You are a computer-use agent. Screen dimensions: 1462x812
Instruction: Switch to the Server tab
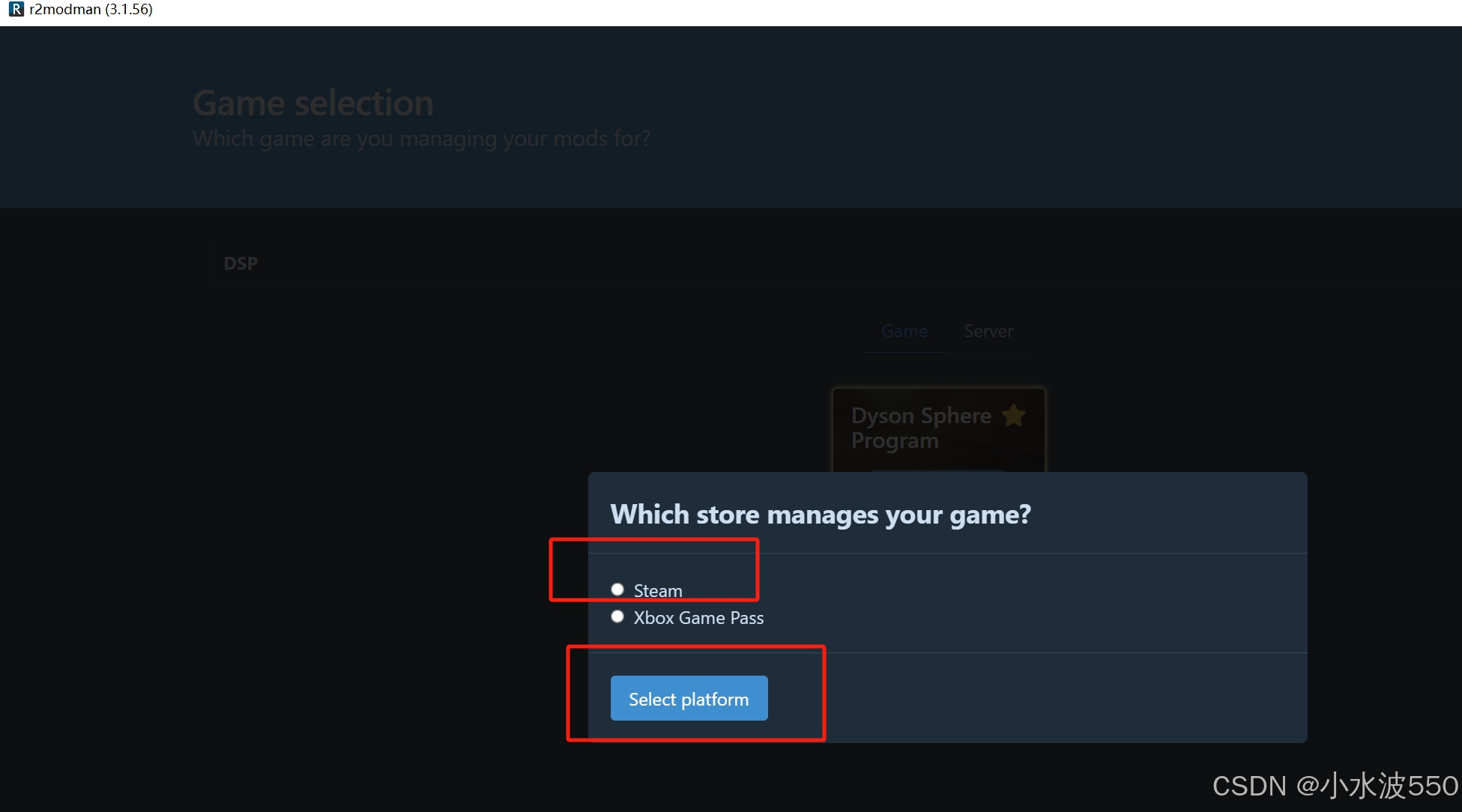988,331
